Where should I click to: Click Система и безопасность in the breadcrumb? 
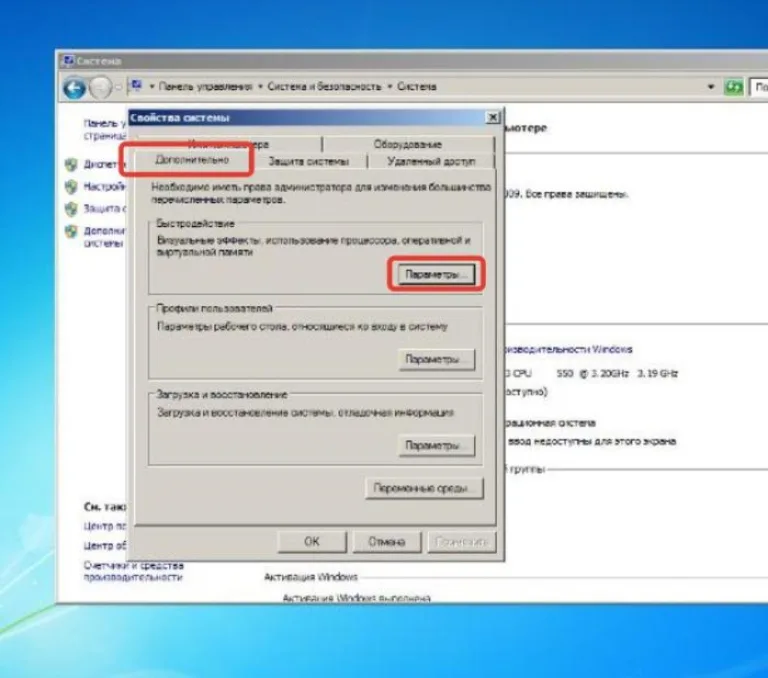click(324, 87)
